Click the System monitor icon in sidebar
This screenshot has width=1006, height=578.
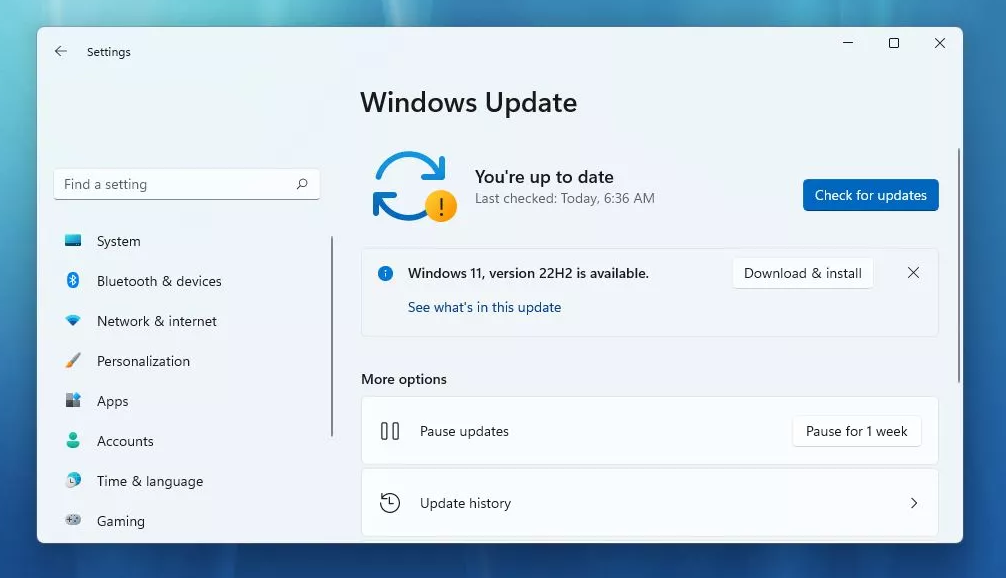pos(73,241)
